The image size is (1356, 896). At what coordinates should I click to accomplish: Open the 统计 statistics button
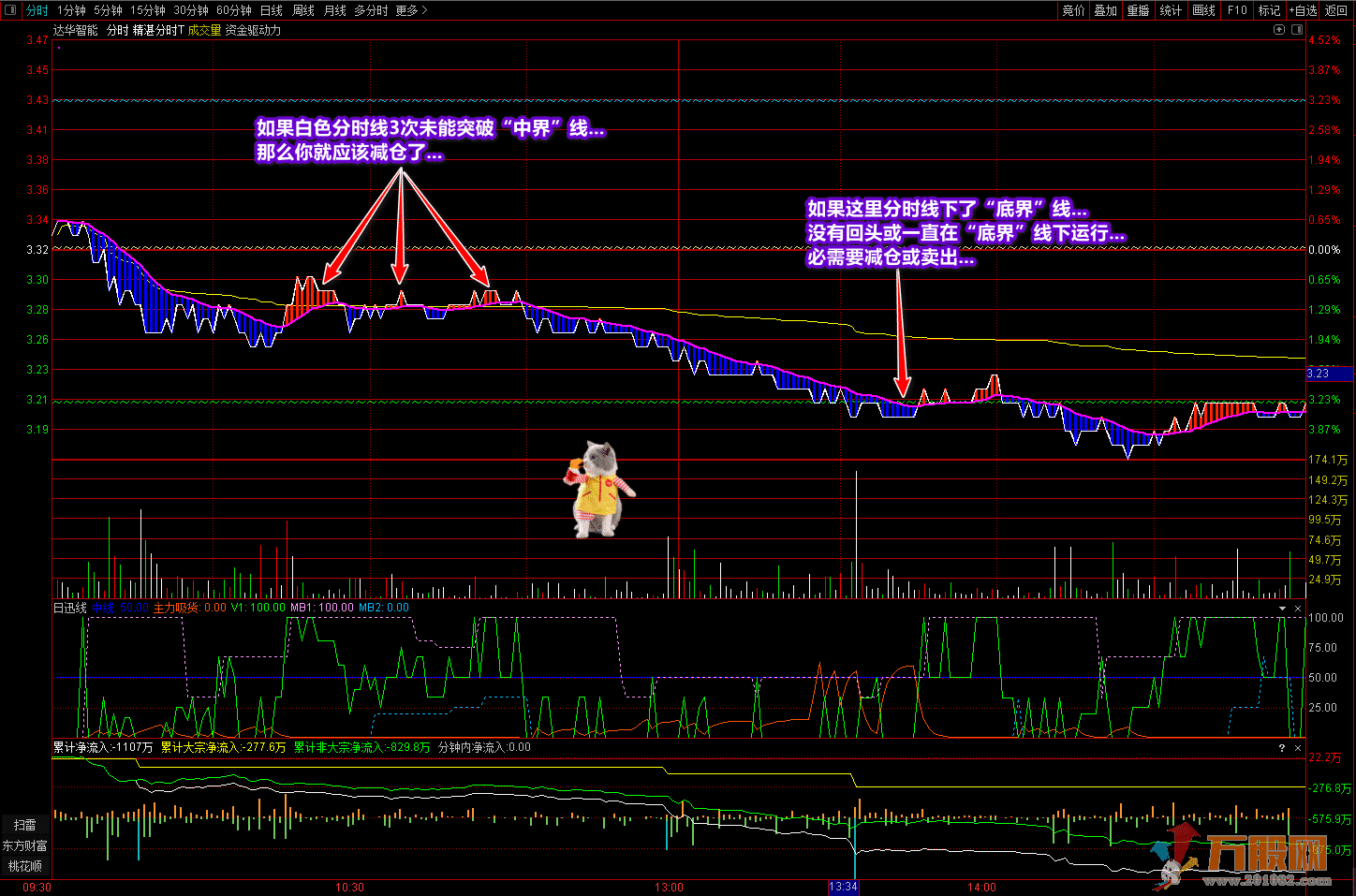pos(1171,10)
